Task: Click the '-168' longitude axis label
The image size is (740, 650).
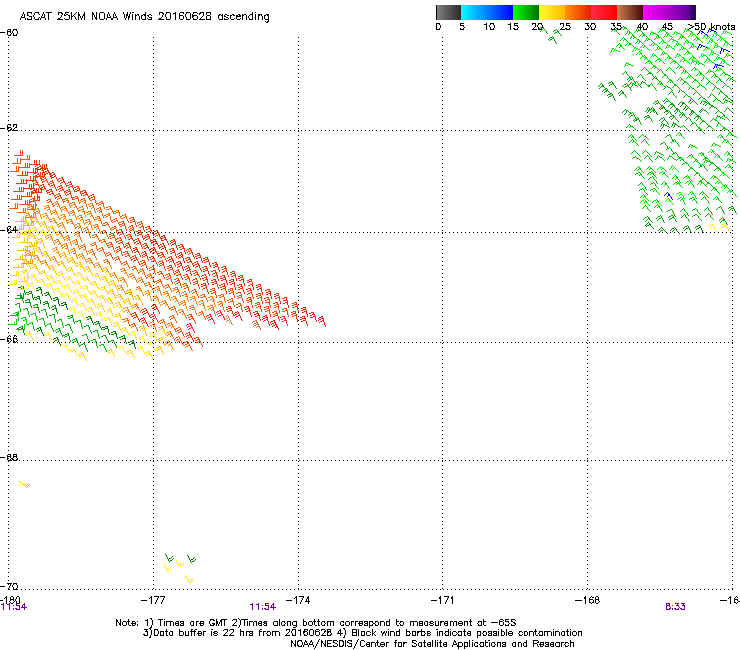Action: [588, 600]
